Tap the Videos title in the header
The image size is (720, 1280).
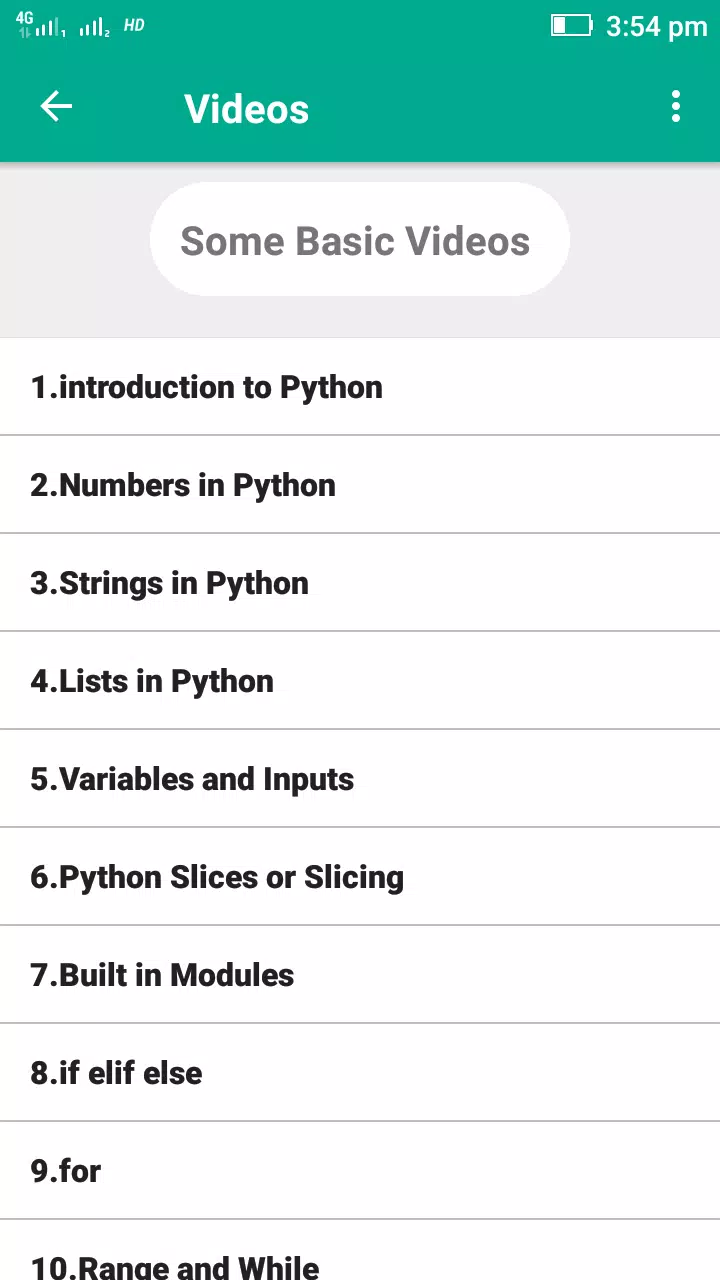click(x=247, y=109)
